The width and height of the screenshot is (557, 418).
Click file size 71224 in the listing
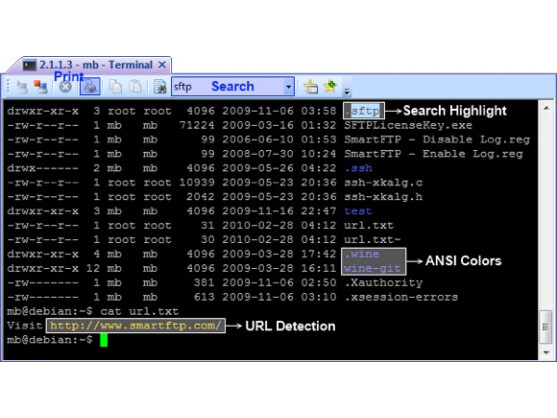coord(197,125)
